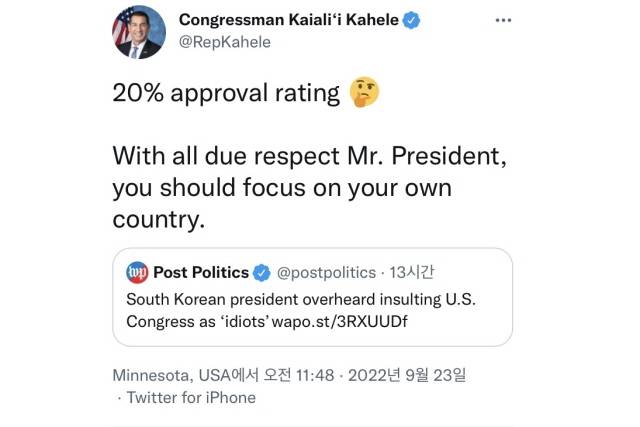The image size is (640, 427).
Task: Click Congressman Kahele's profile avatar
Action: pyautogui.click(x=137, y=32)
